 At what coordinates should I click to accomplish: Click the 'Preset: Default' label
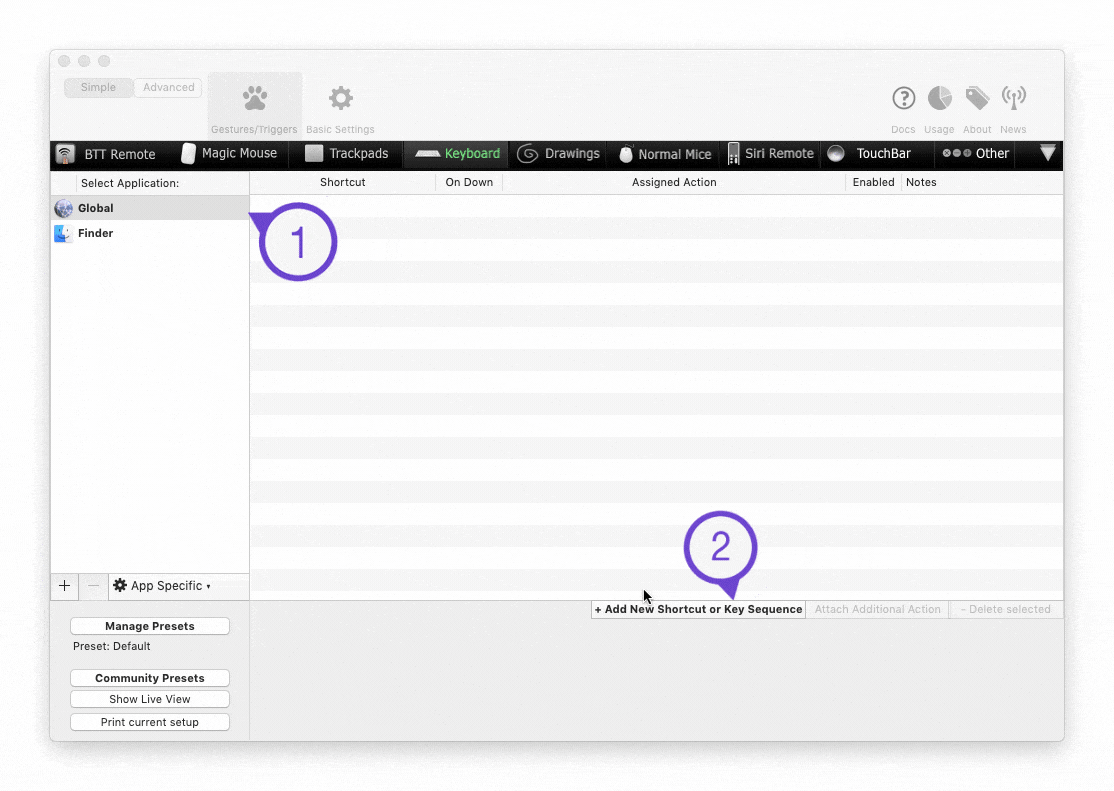pyautogui.click(x=112, y=646)
